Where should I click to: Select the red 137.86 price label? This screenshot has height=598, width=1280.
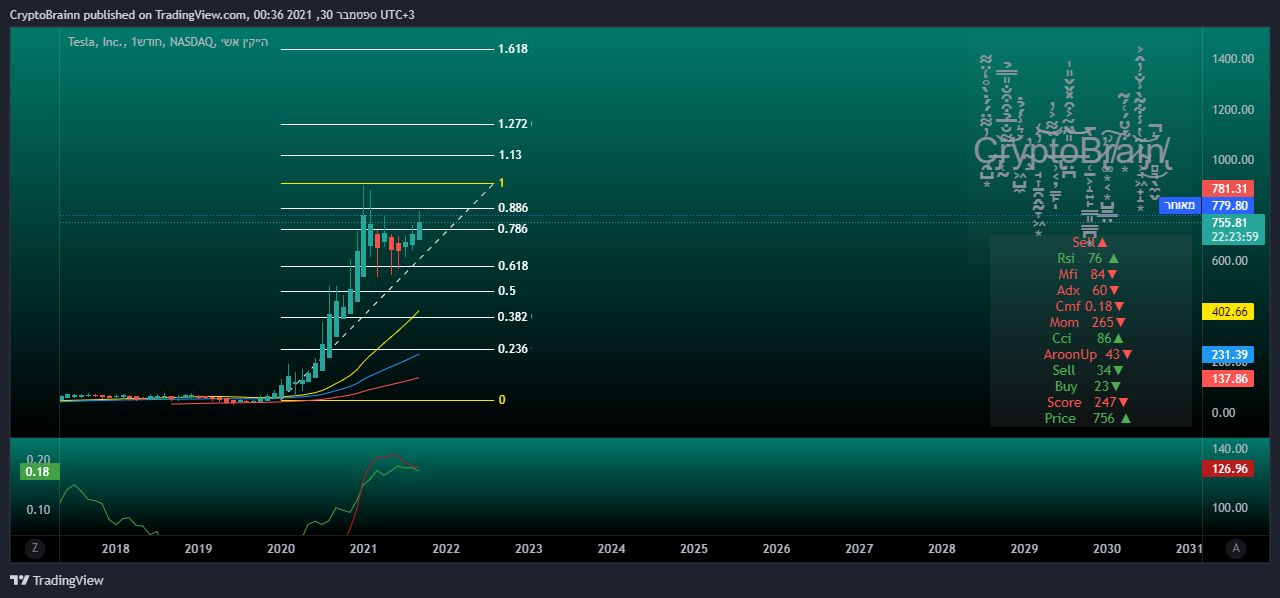(x=1227, y=378)
